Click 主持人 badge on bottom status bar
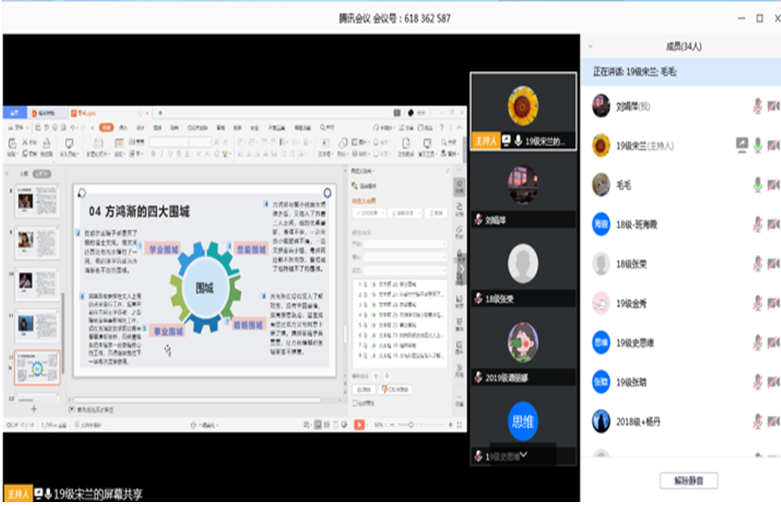Viewport: 781px width, 506px height. (17, 494)
